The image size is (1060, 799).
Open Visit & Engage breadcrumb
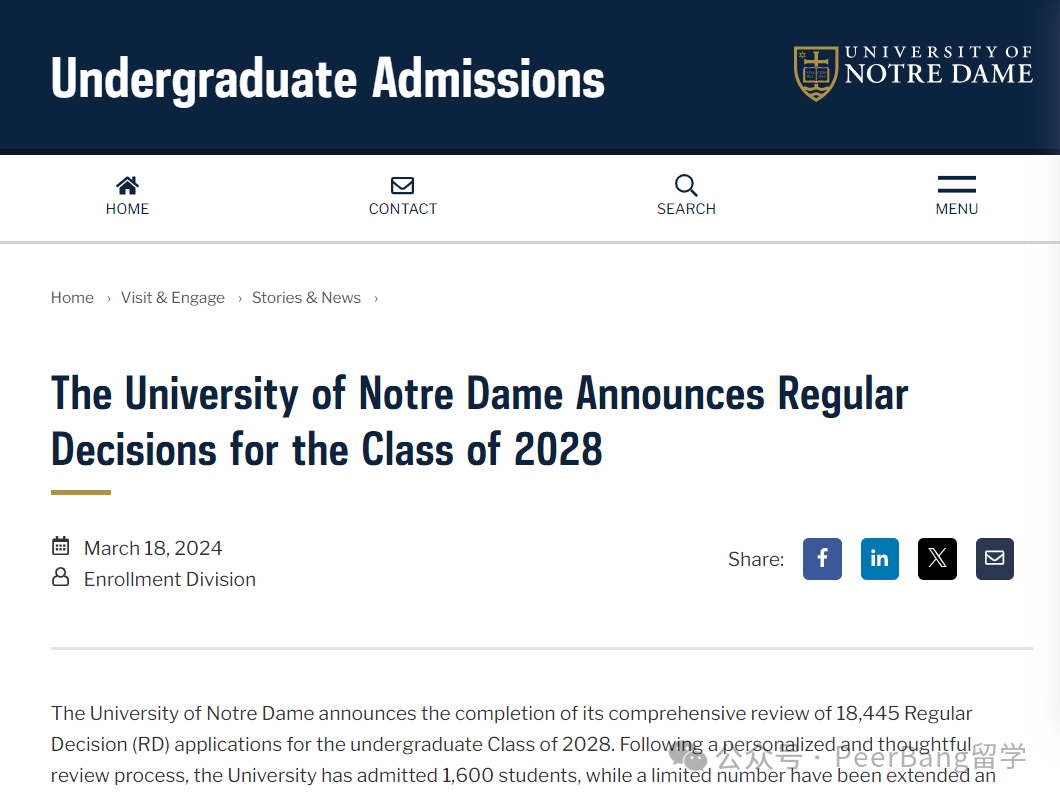coord(172,297)
